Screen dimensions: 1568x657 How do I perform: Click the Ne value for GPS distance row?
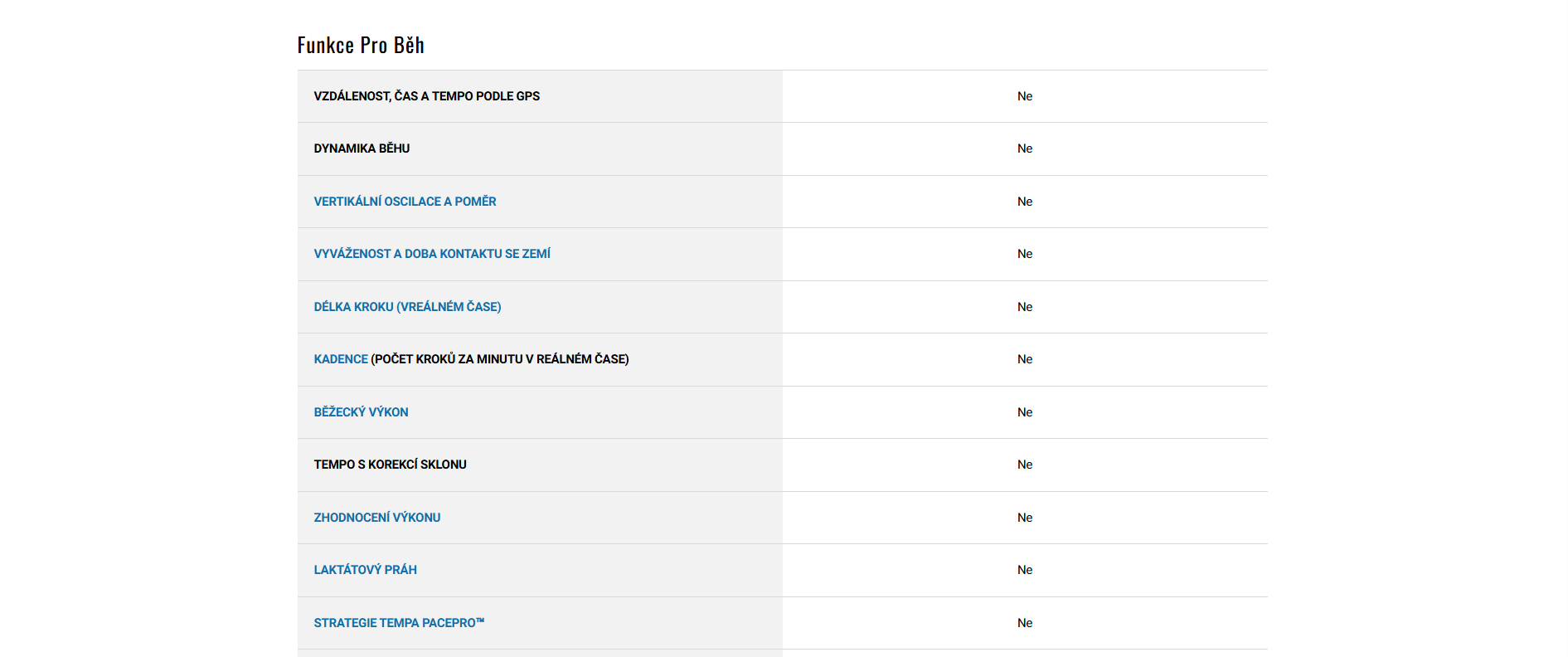point(1025,96)
